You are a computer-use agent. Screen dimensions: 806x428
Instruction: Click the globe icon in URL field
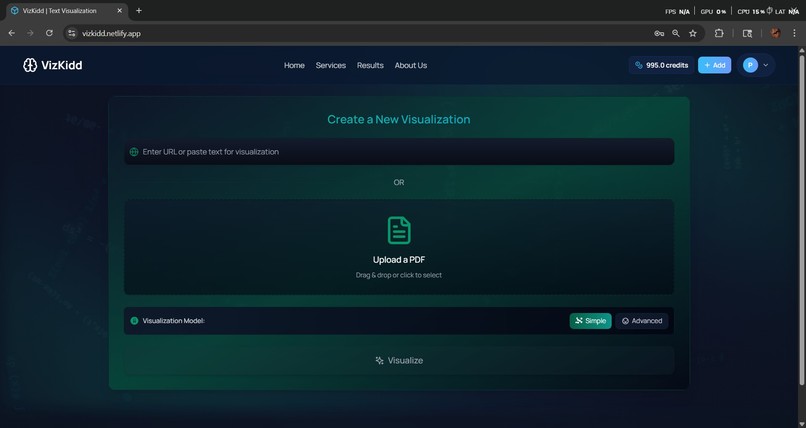pos(134,152)
